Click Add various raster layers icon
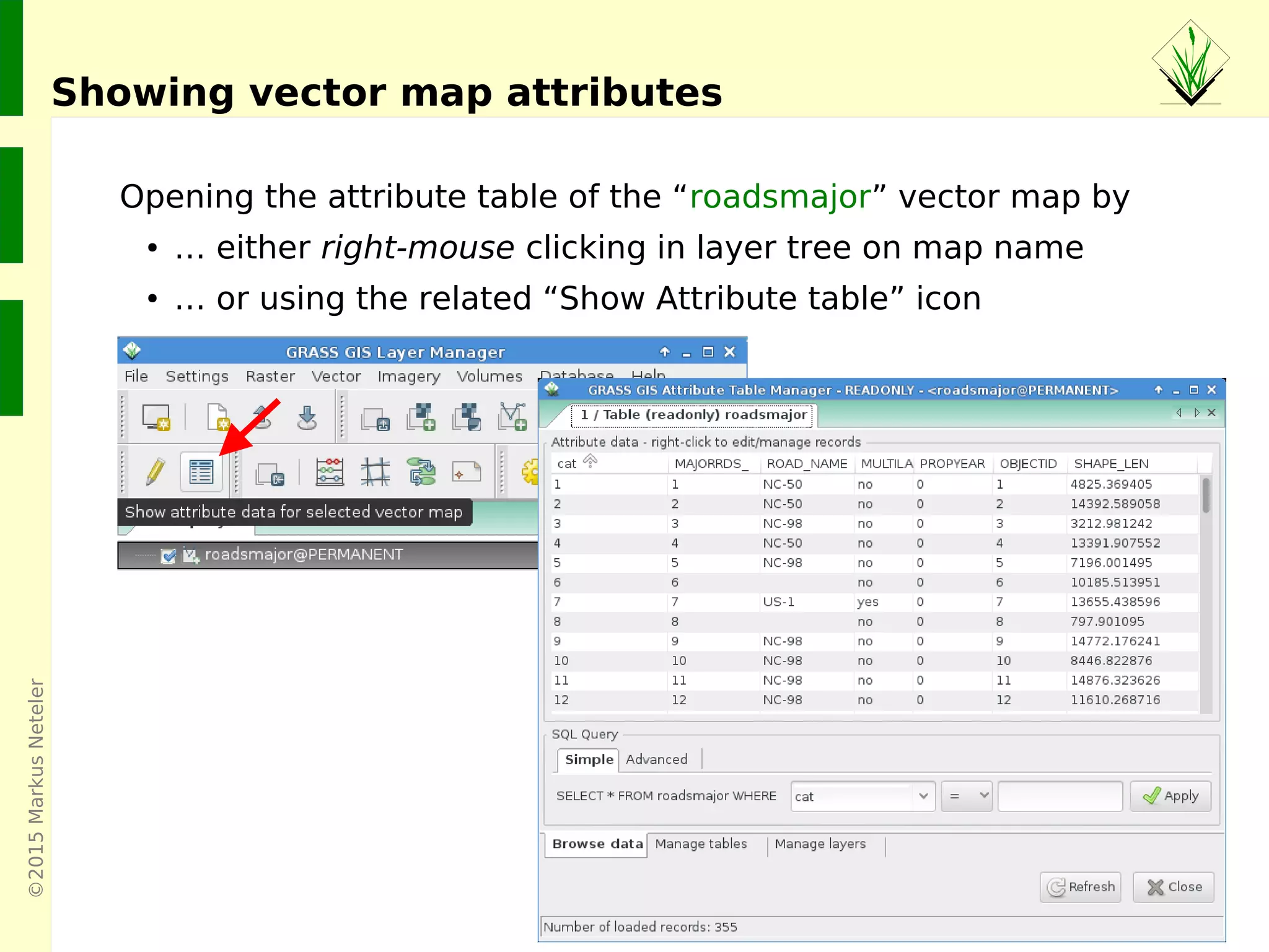 (467, 417)
